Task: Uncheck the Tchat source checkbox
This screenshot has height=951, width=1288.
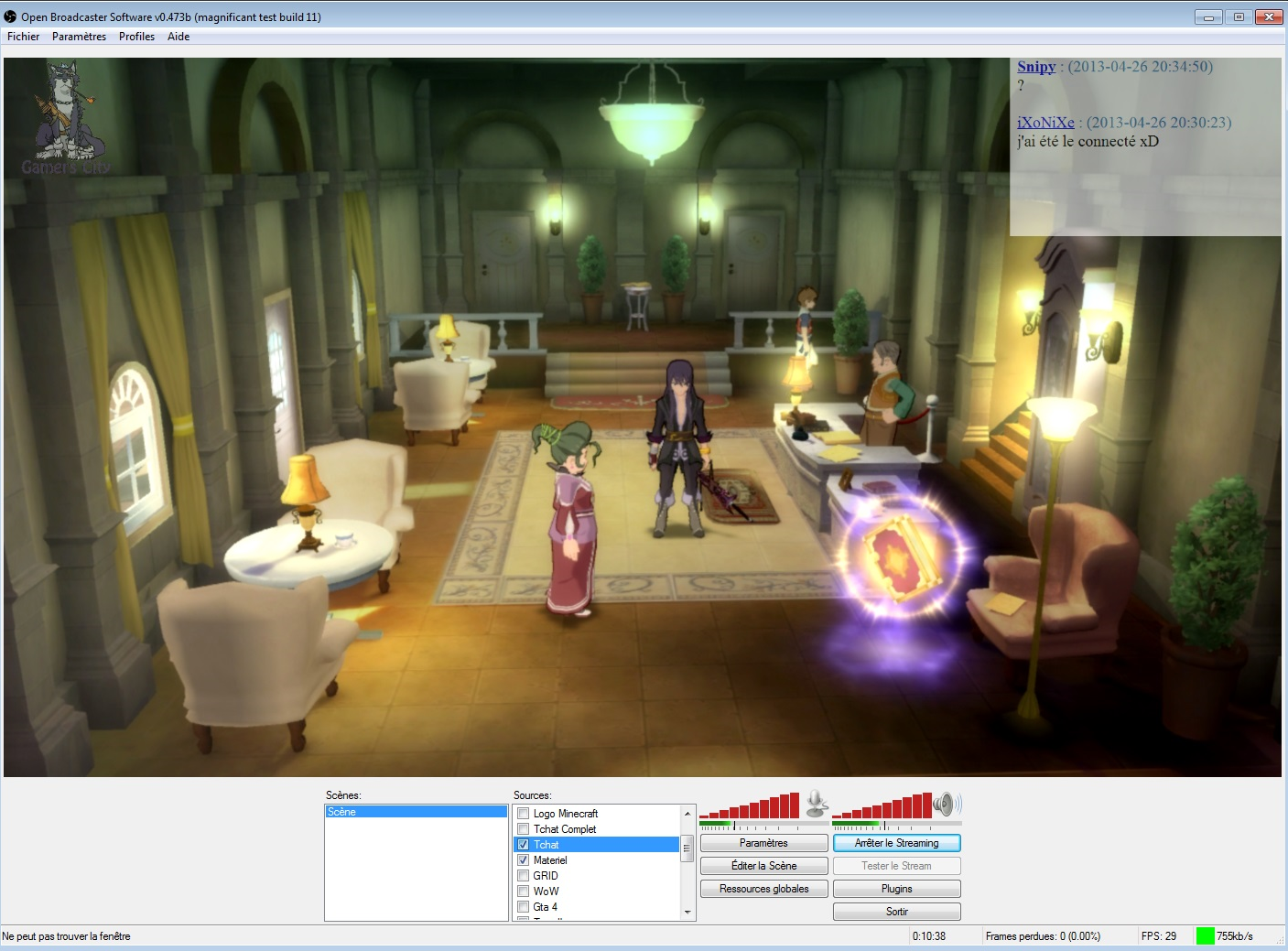Action: 524,845
